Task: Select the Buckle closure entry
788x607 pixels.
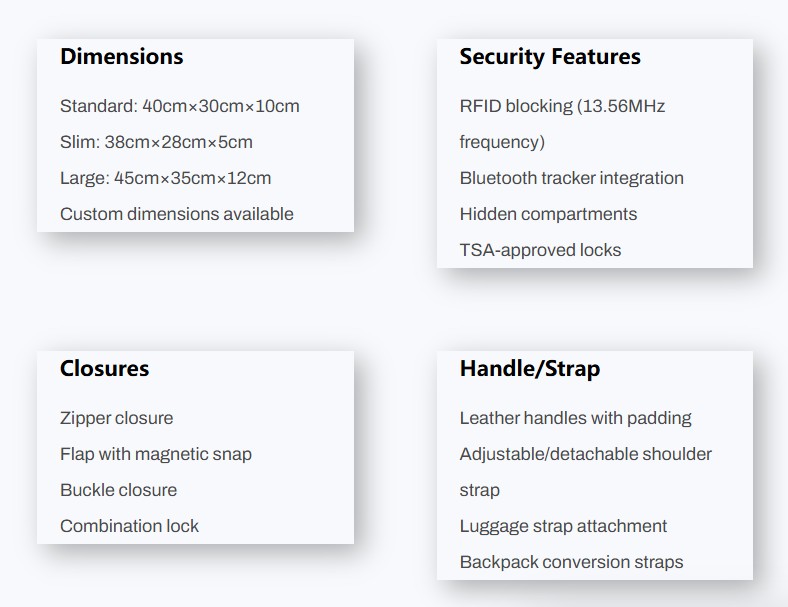Action: pyautogui.click(x=118, y=490)
